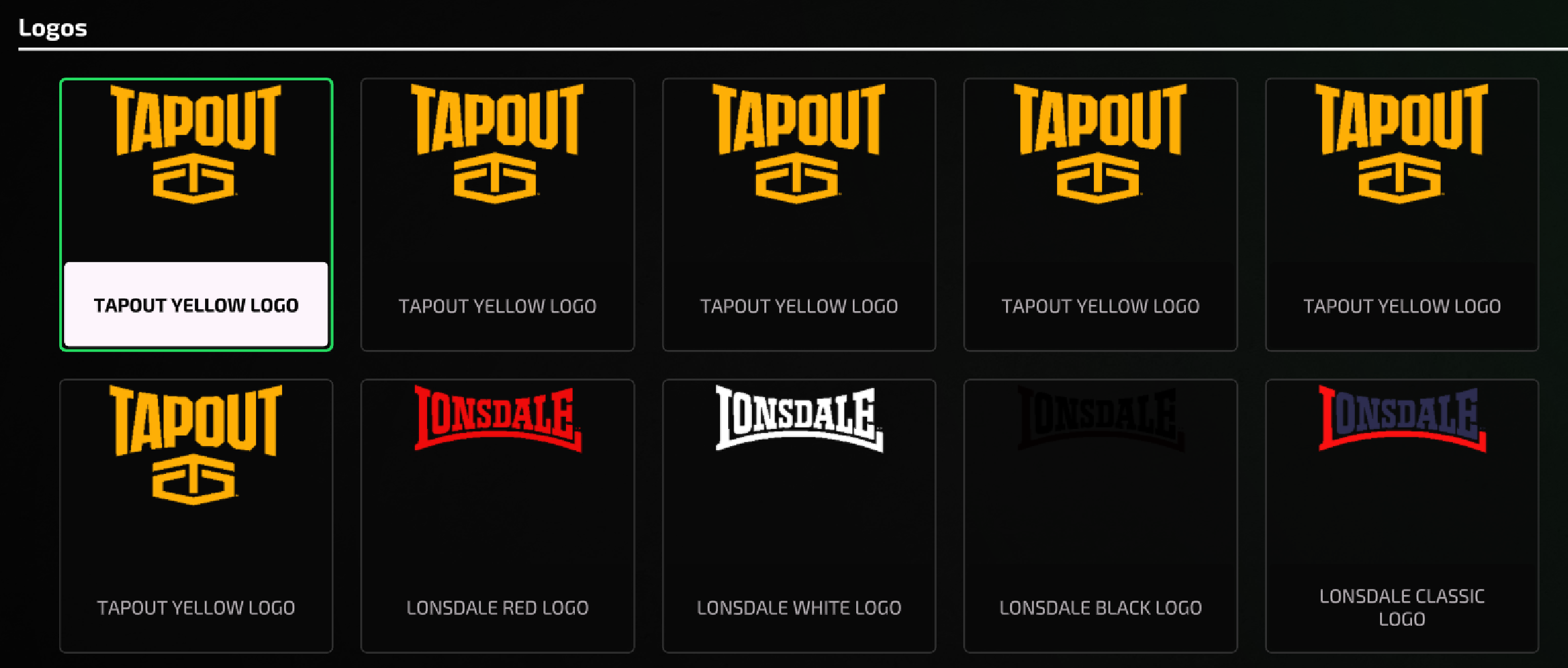
Task: Select the black Lonsdale logo image
Action: pyautogui.click(x=1101, y=418)
